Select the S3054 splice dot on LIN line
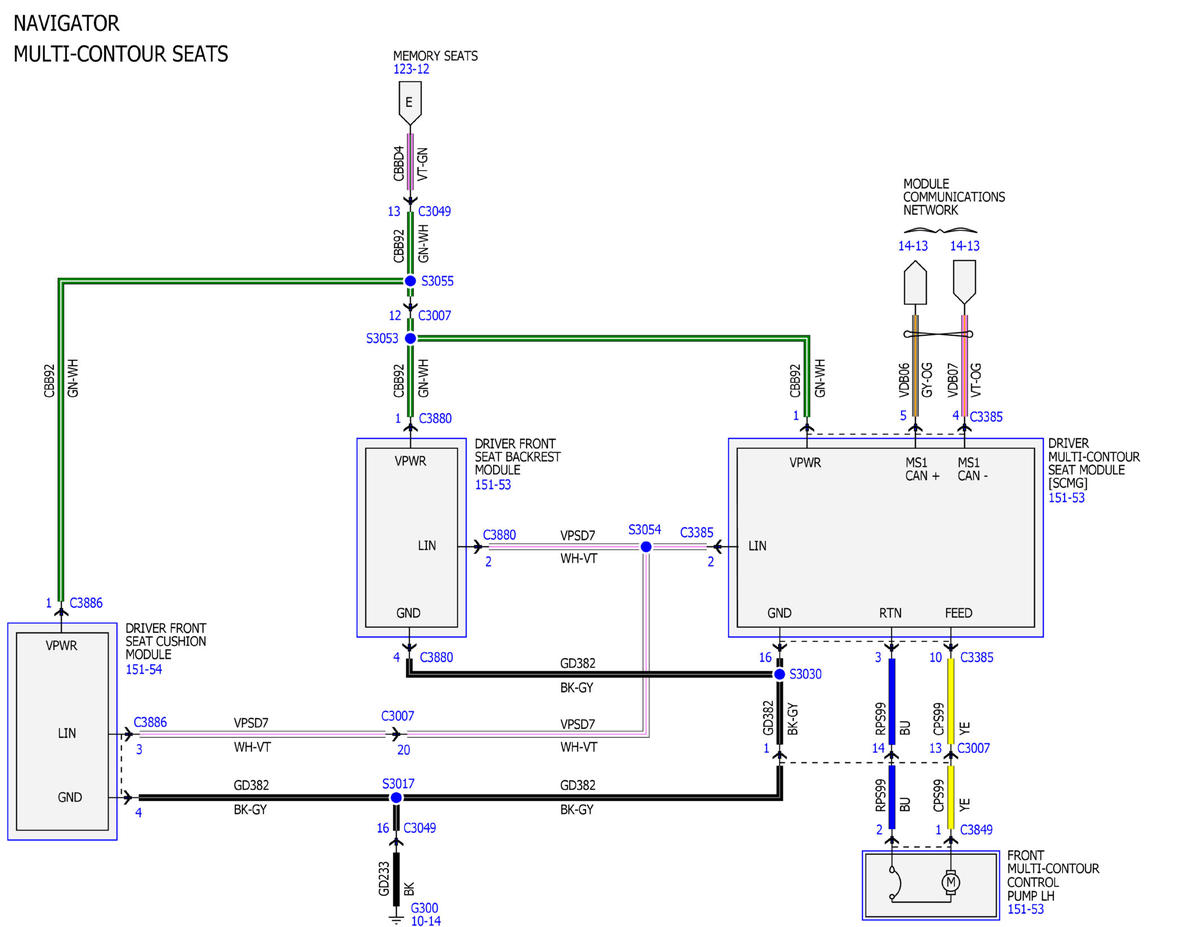The height and width of the screenshot is (927, 1200). click(x=646, y=547)
